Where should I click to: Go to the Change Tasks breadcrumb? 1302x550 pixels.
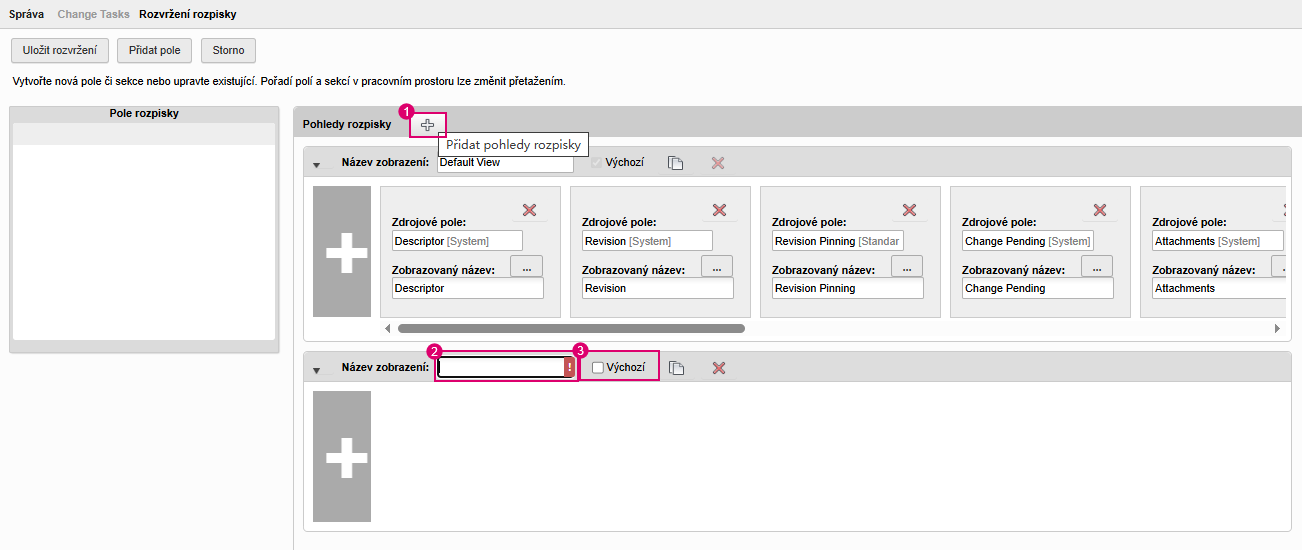(94, 15)
